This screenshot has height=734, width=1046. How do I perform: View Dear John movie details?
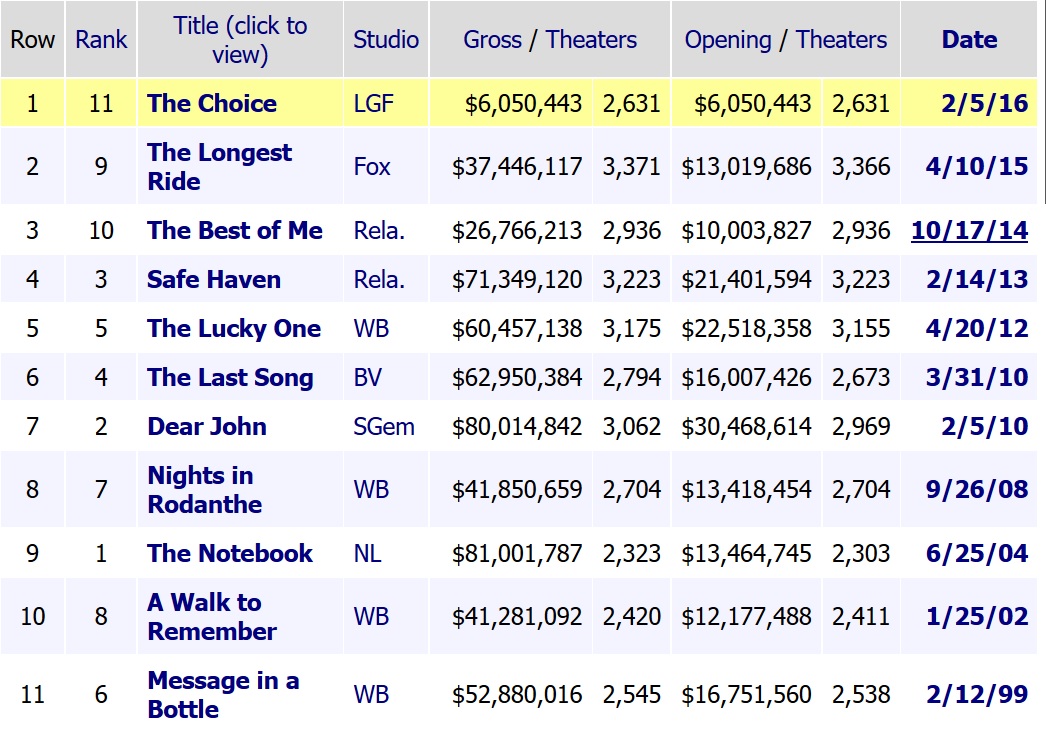207,426
